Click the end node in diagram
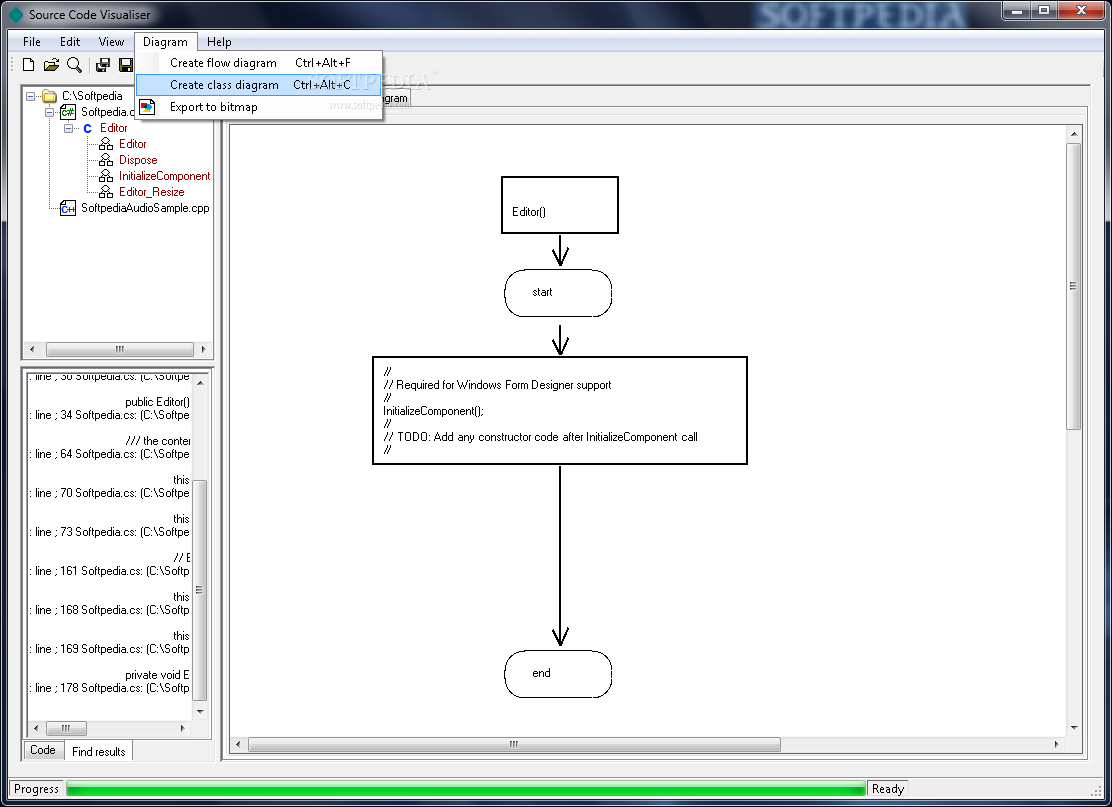This screenshot has width=1112, height=807. coord(558,674)
